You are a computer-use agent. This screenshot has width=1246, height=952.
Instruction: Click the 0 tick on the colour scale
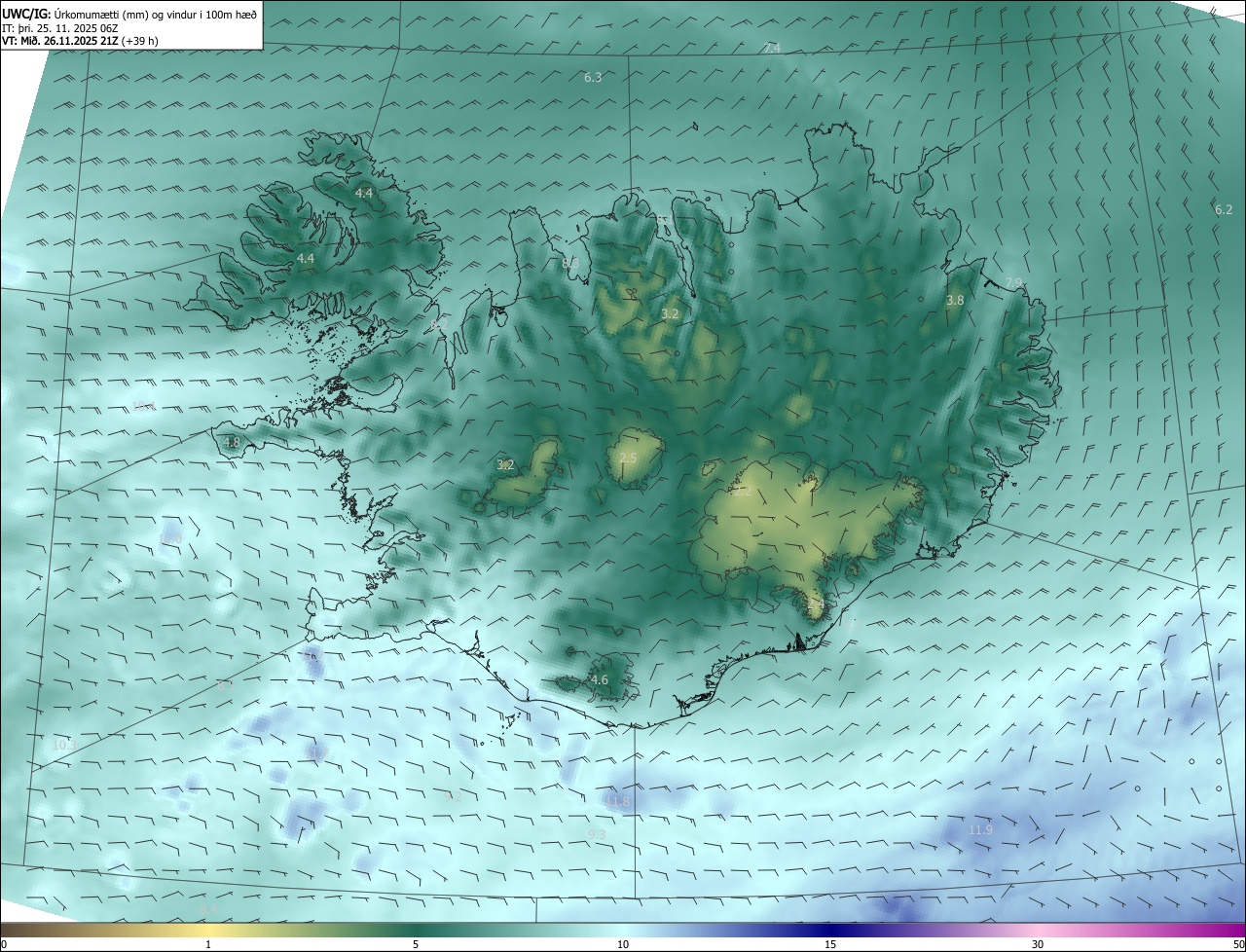(4, 944)
